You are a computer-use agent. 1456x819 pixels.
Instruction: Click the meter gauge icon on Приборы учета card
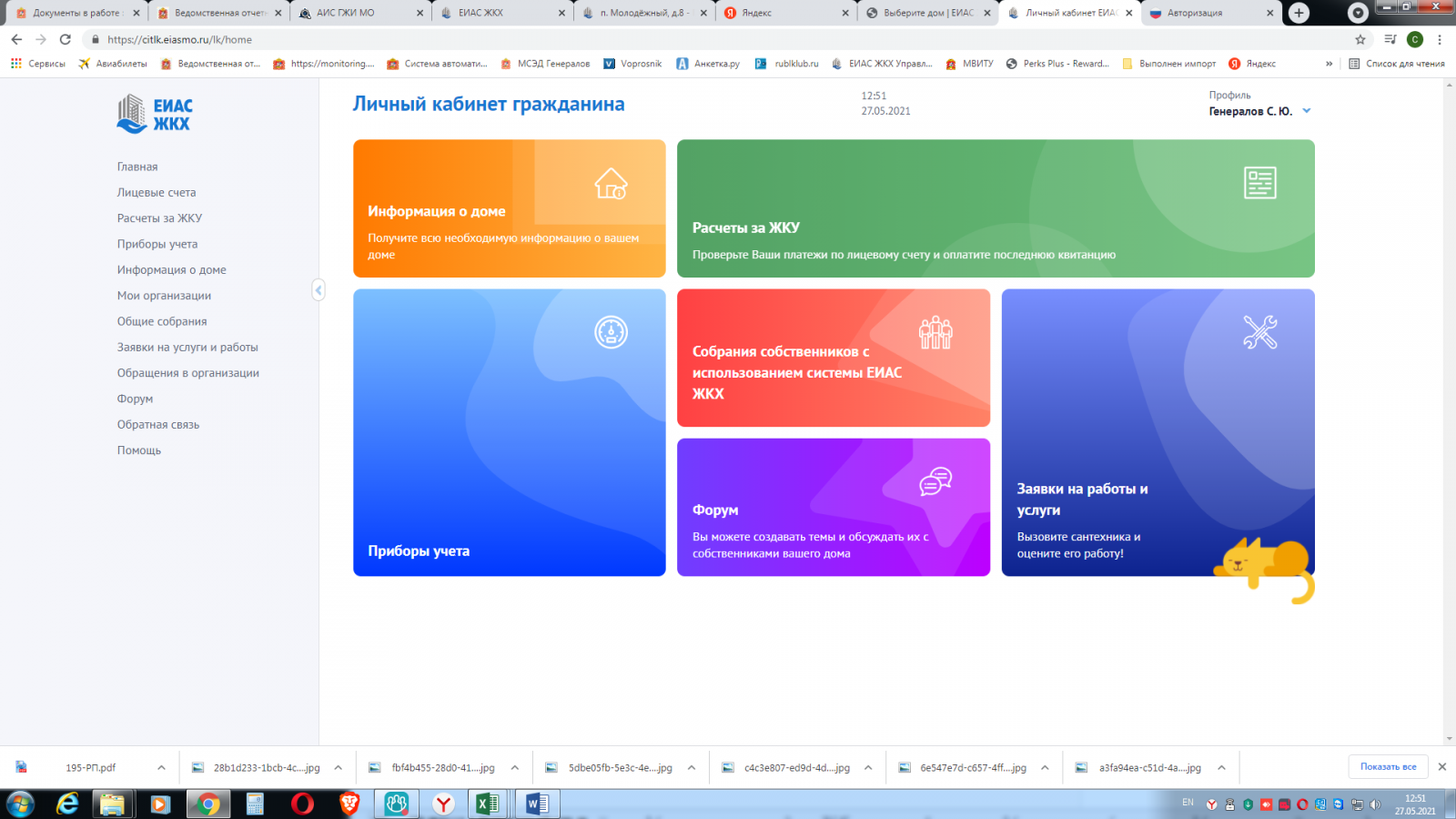[611, 332]
